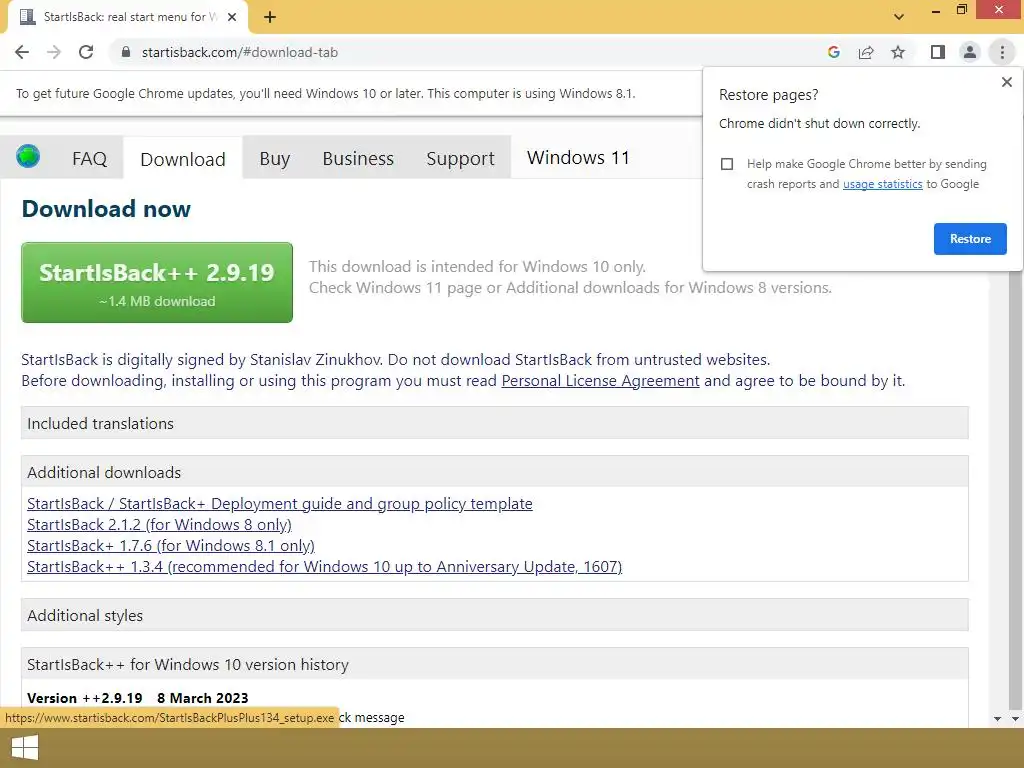Open Deployment guide and group policy template
The image size is (1024, 768).
click(x=280, y=504)
